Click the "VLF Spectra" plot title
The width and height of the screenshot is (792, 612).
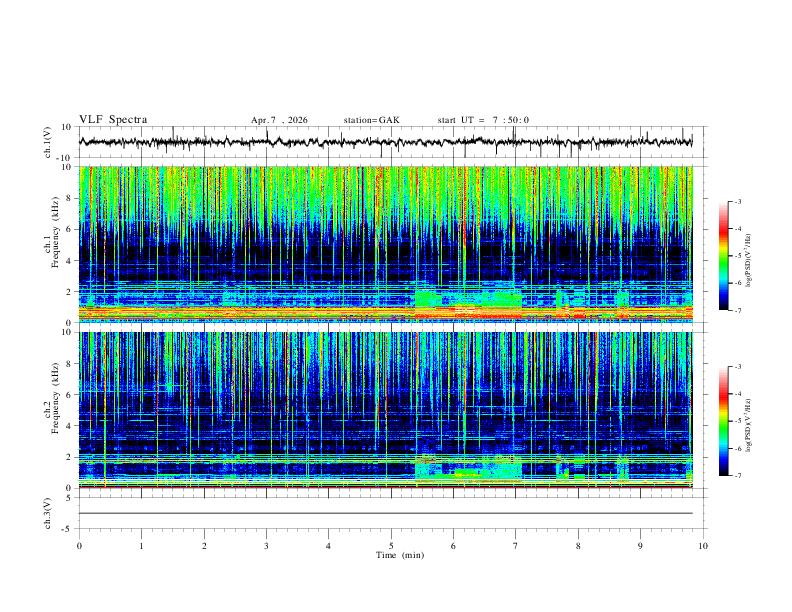coord(113,120)
